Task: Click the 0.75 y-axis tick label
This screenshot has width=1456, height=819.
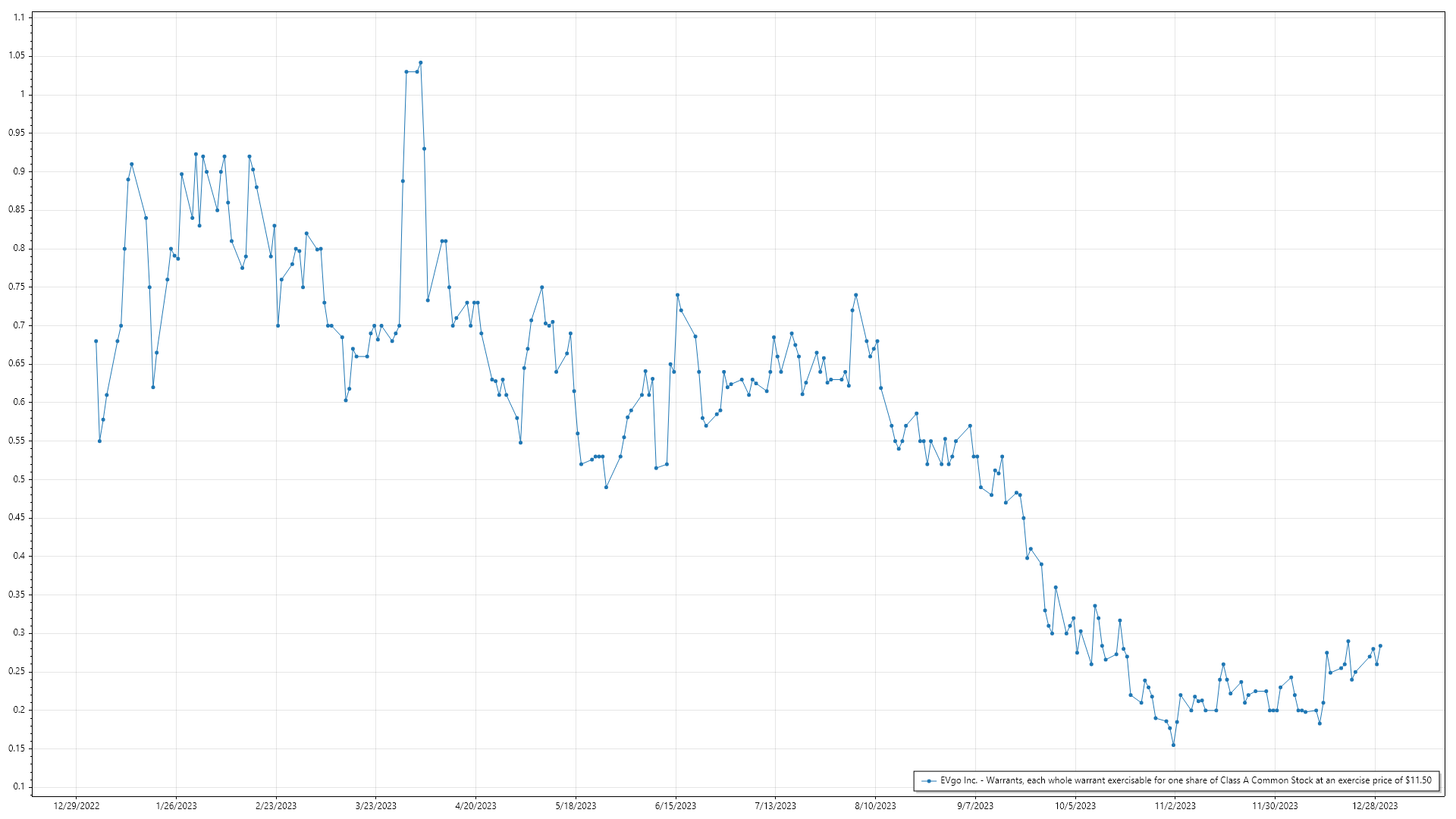Action: tap(17, 287)
